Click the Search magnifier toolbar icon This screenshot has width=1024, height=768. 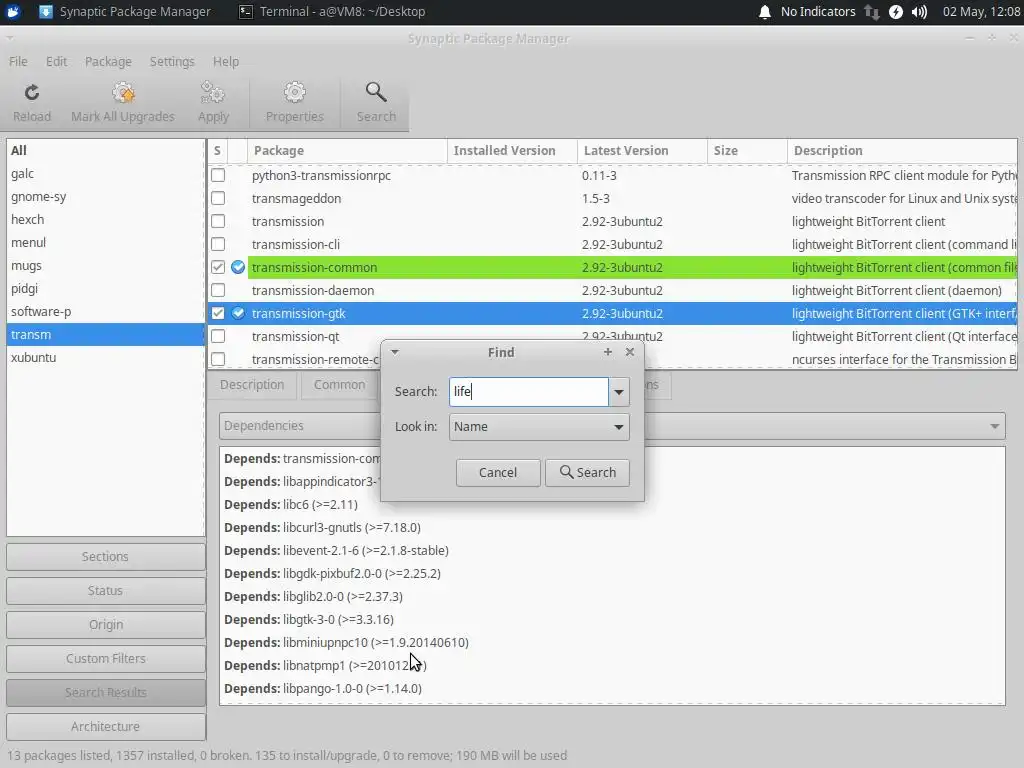[x=376, y=93]
